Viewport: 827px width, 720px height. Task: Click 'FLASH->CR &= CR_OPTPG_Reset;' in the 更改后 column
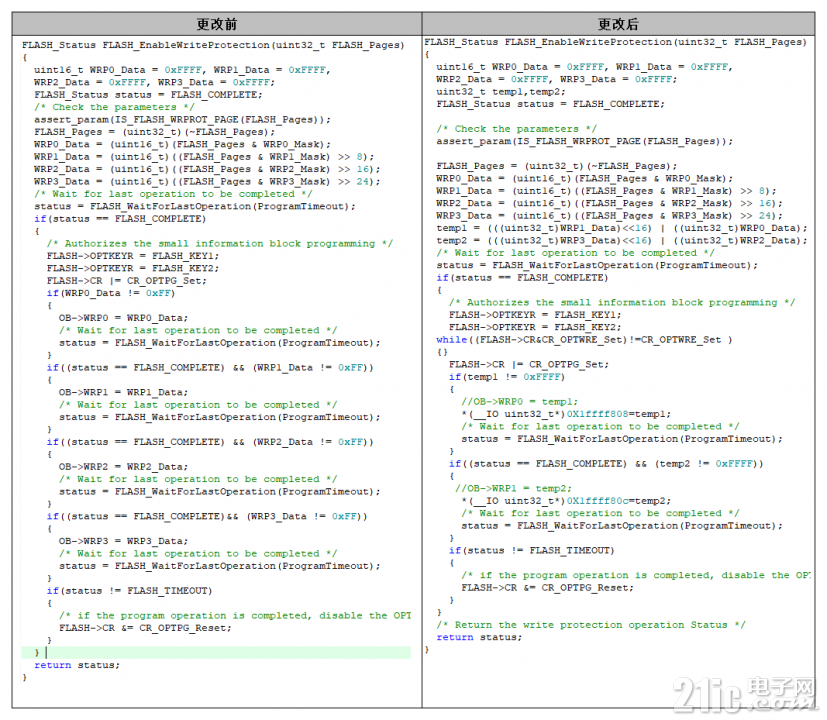coord(547,588)
